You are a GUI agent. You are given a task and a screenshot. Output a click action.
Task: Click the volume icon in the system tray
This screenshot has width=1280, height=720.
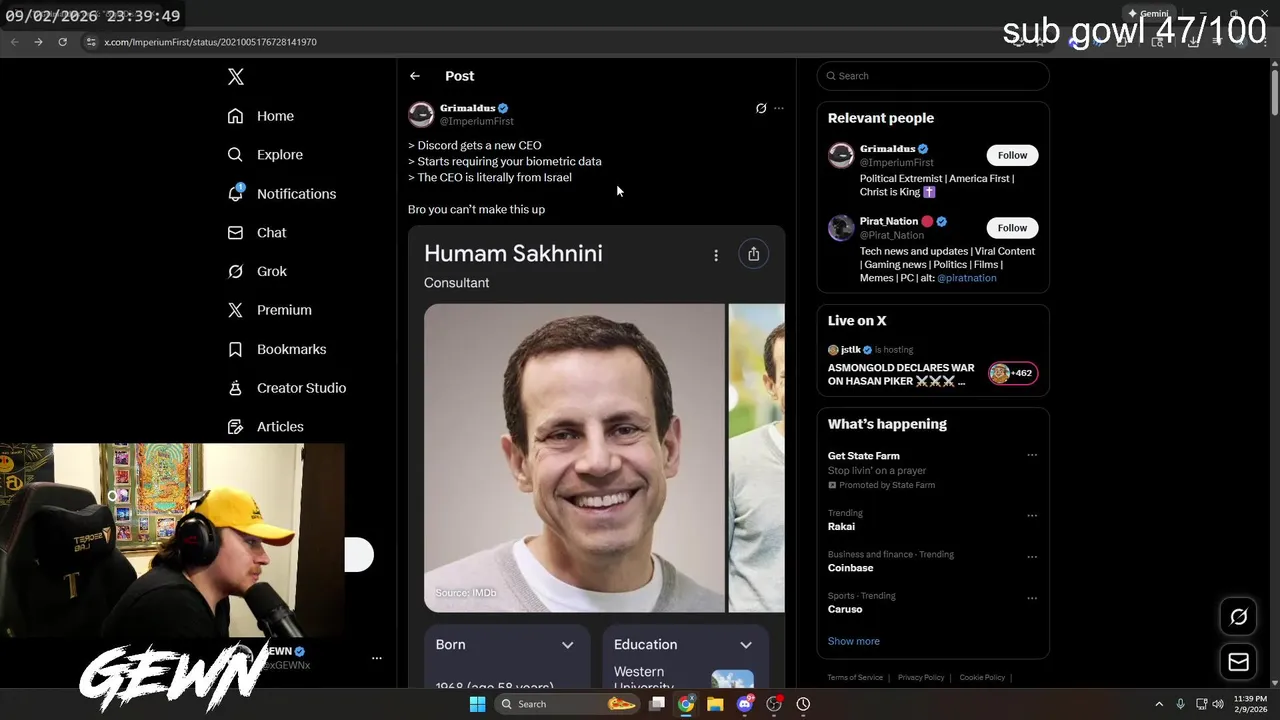point(1218,704)
